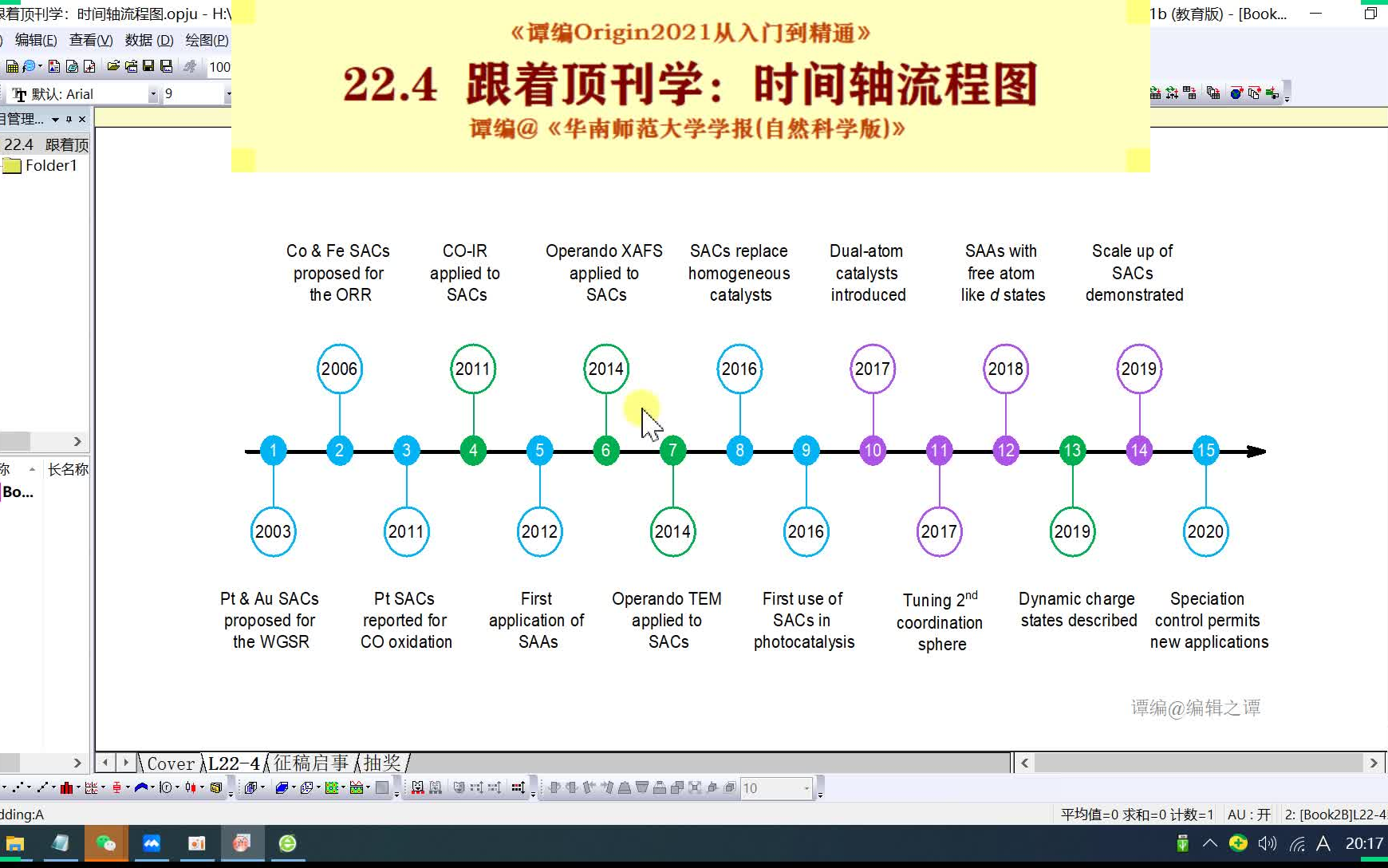Switch to the 抽奖 sheet tab
This screenshot has width=1388, height=868.
point(383,763)
